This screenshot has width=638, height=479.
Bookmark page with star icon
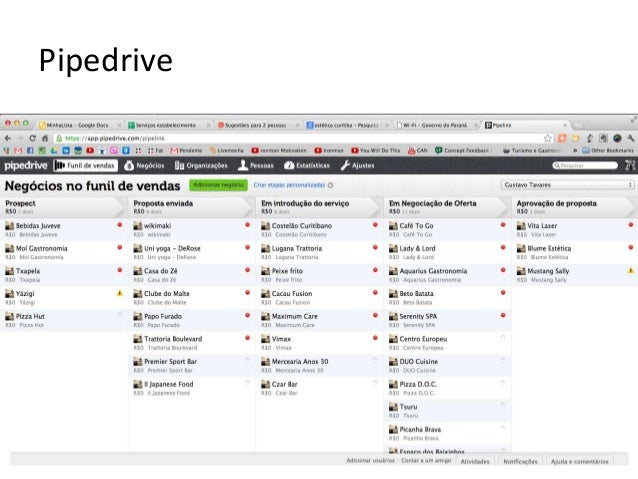tap(548, 138)
